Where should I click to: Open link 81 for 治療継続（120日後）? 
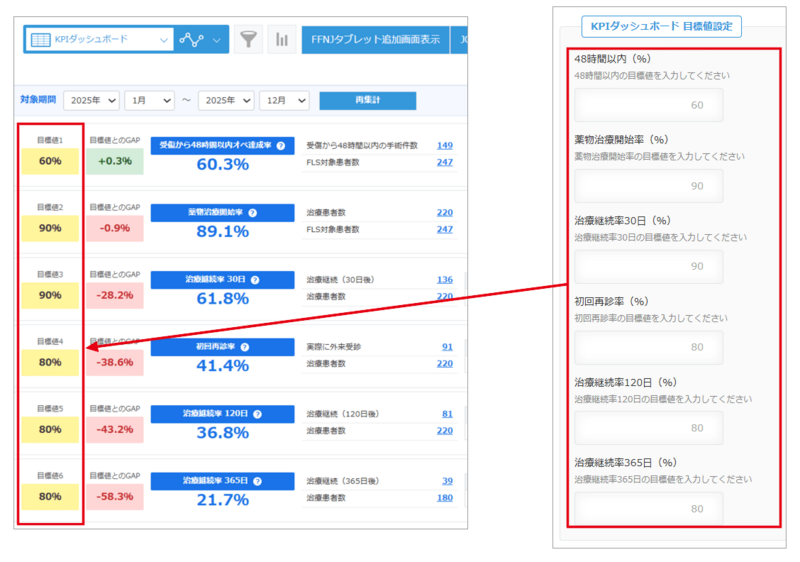pyautogui.click(x=447, y=414)
